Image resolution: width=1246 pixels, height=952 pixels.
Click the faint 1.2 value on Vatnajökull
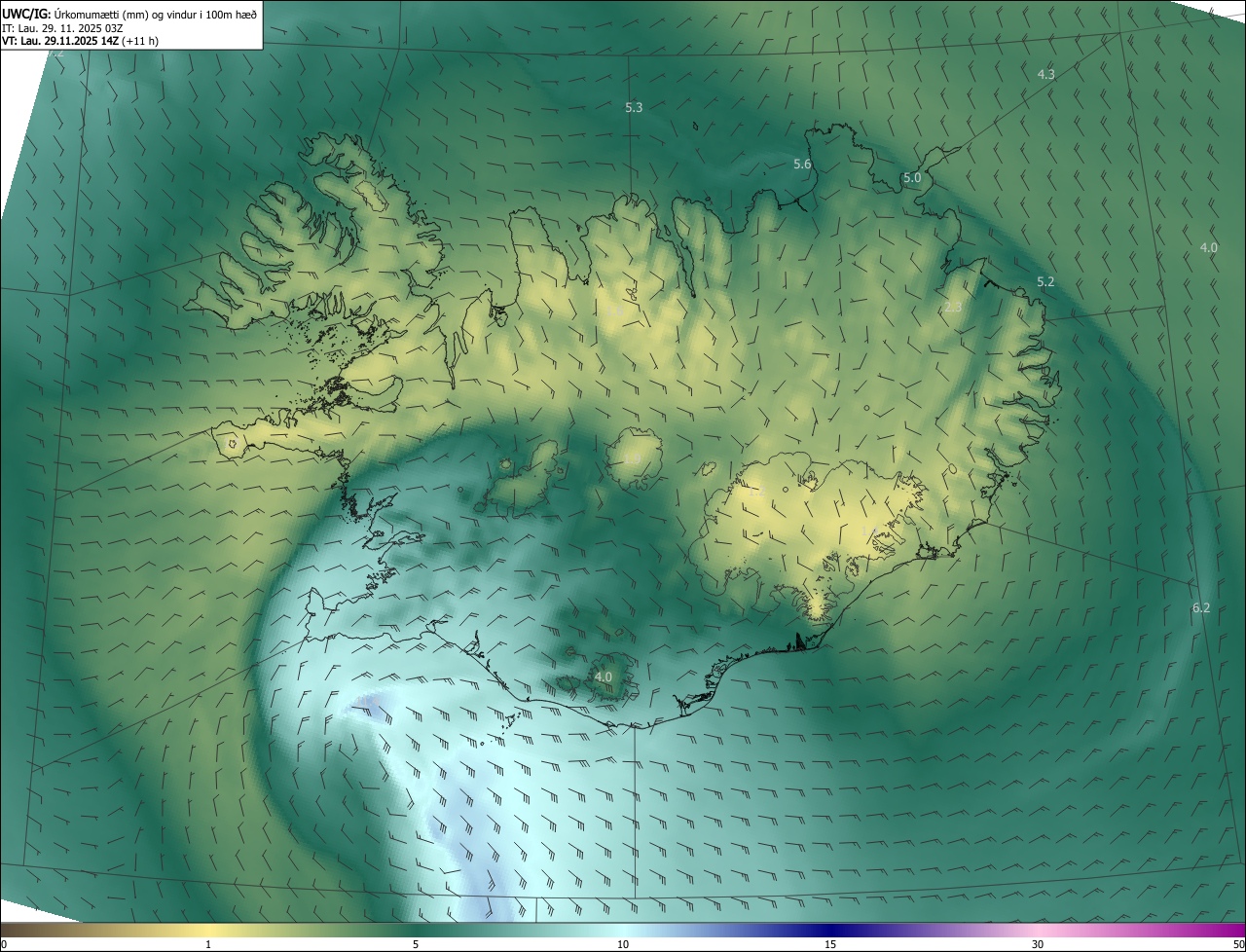coord(756,493)
